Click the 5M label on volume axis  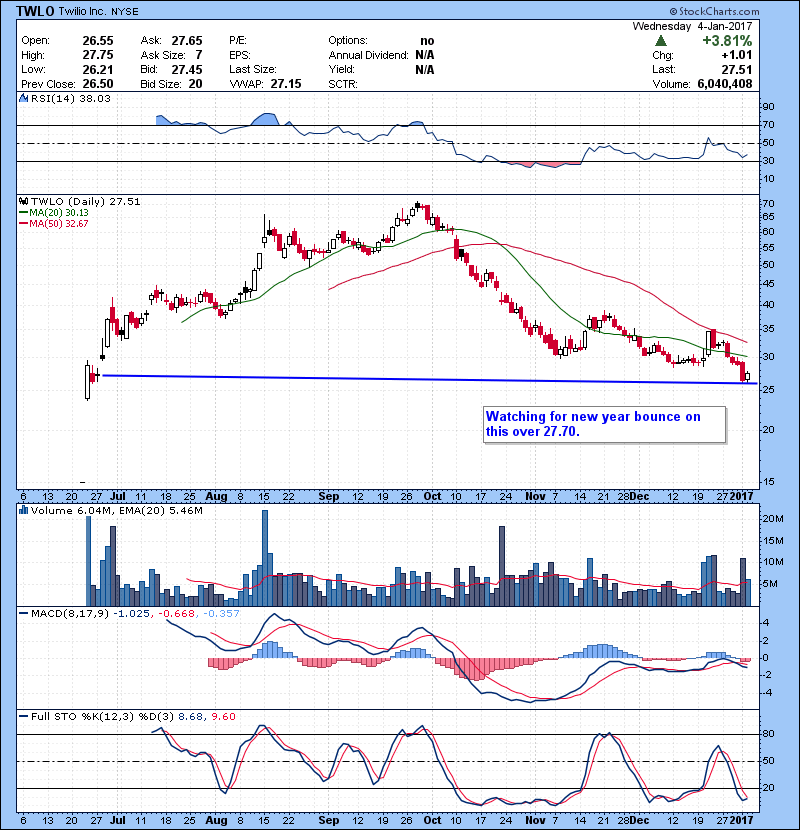click(770, 584)
